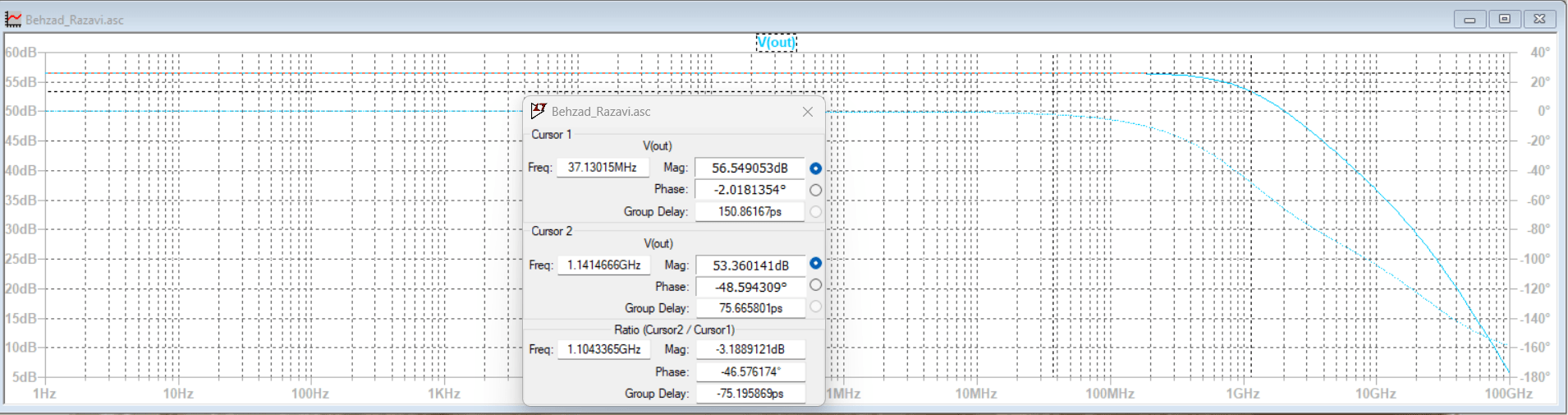The height and width of the screenshot is (415, 1568).
Task: Click the 60dB left axis label
Action: coord(21,53)
